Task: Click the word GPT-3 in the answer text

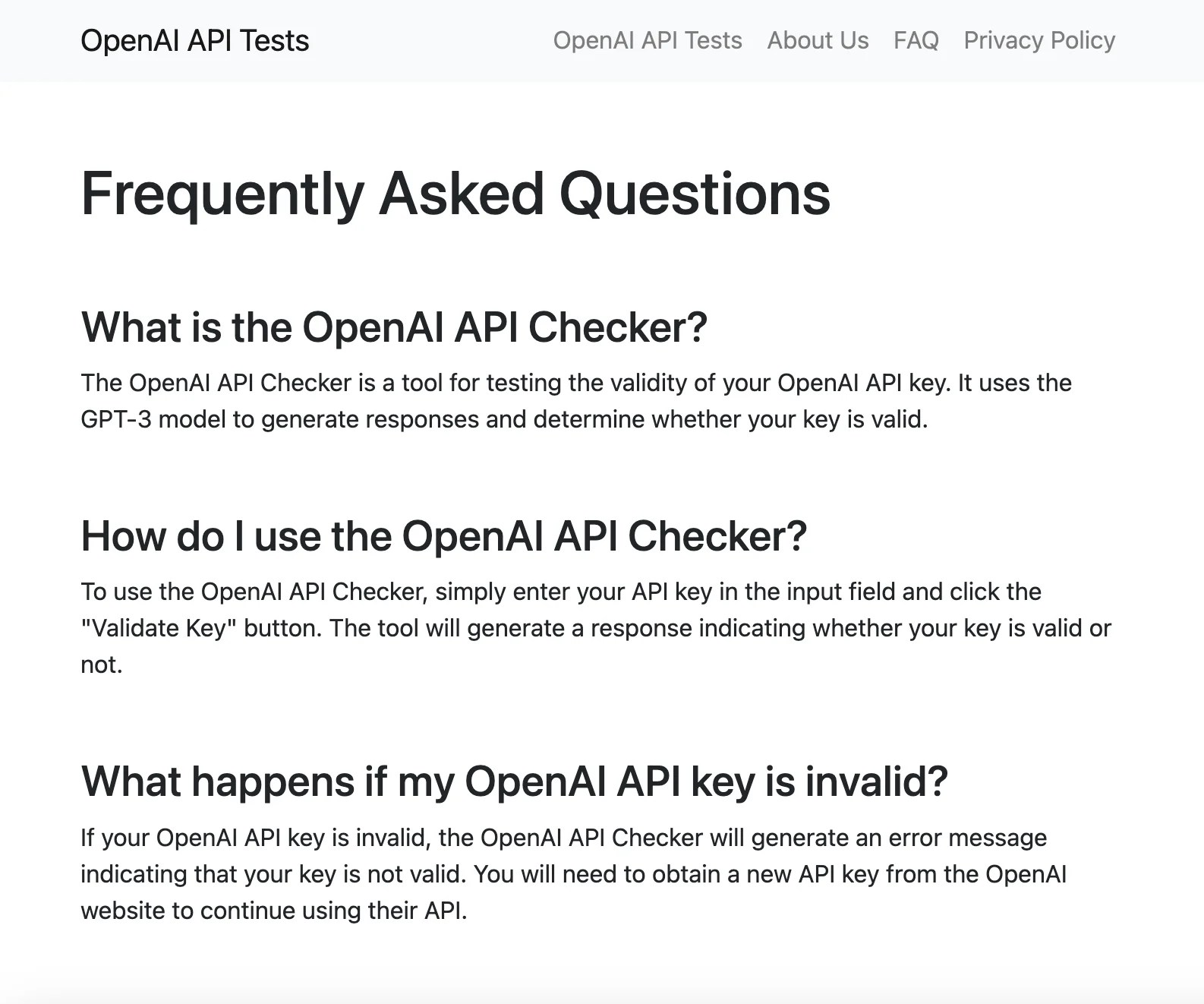Action: point(118,418)
